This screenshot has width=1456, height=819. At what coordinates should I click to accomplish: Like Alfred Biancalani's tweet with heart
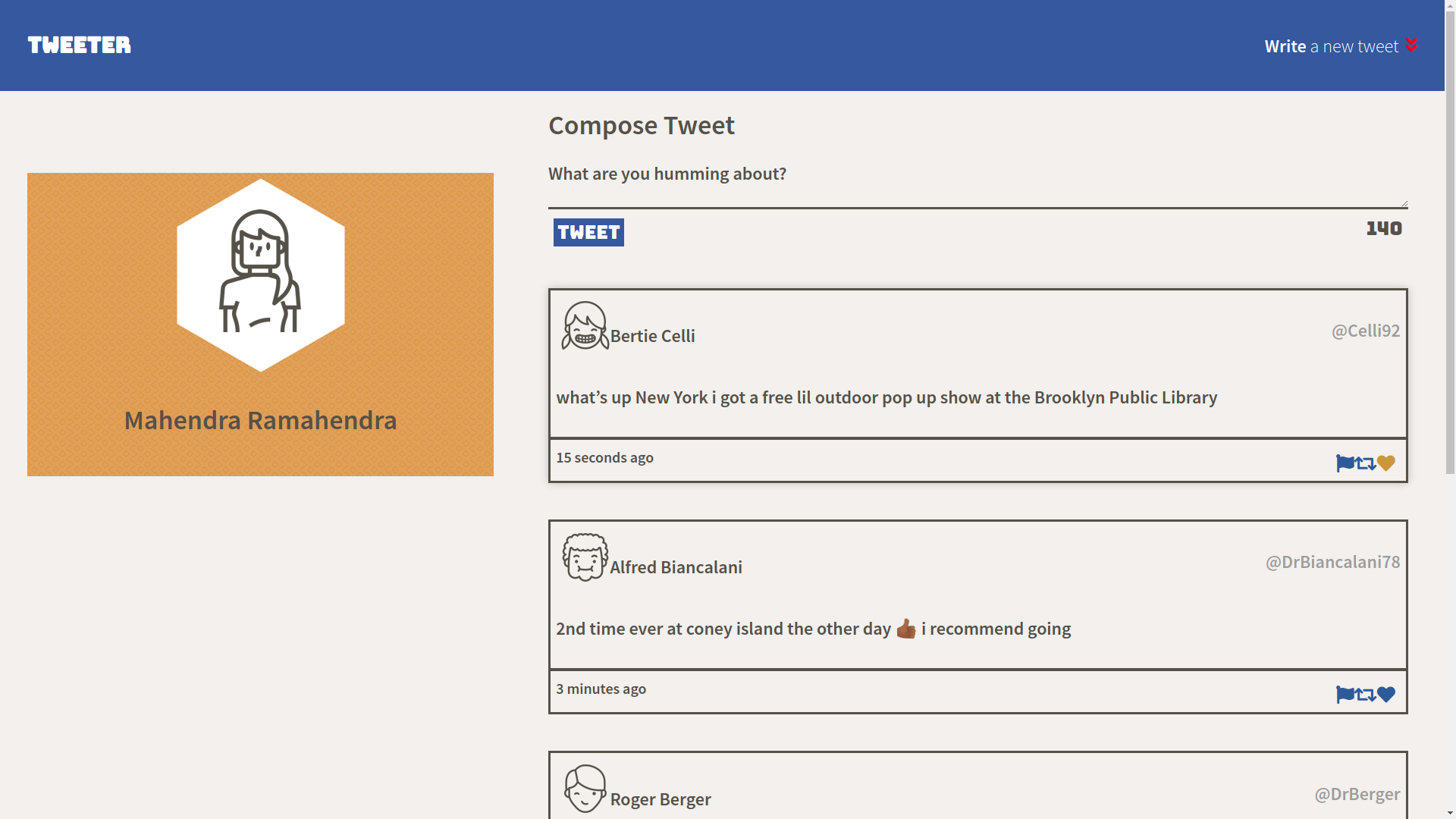(1386, 695)
